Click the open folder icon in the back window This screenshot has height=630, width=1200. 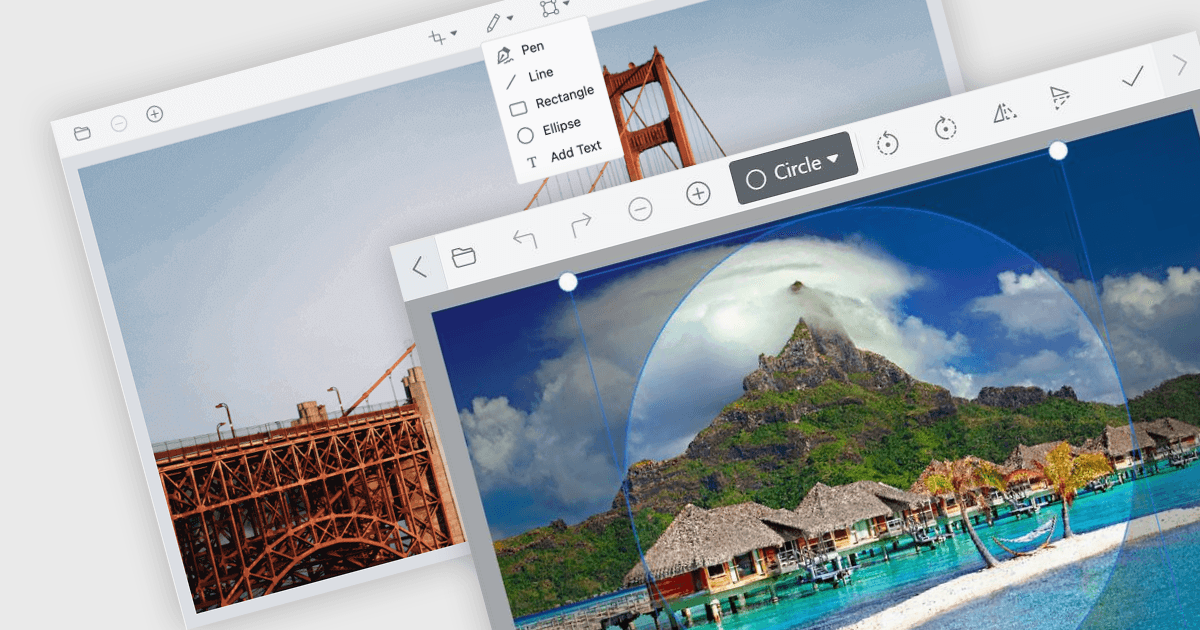[82, 132]
